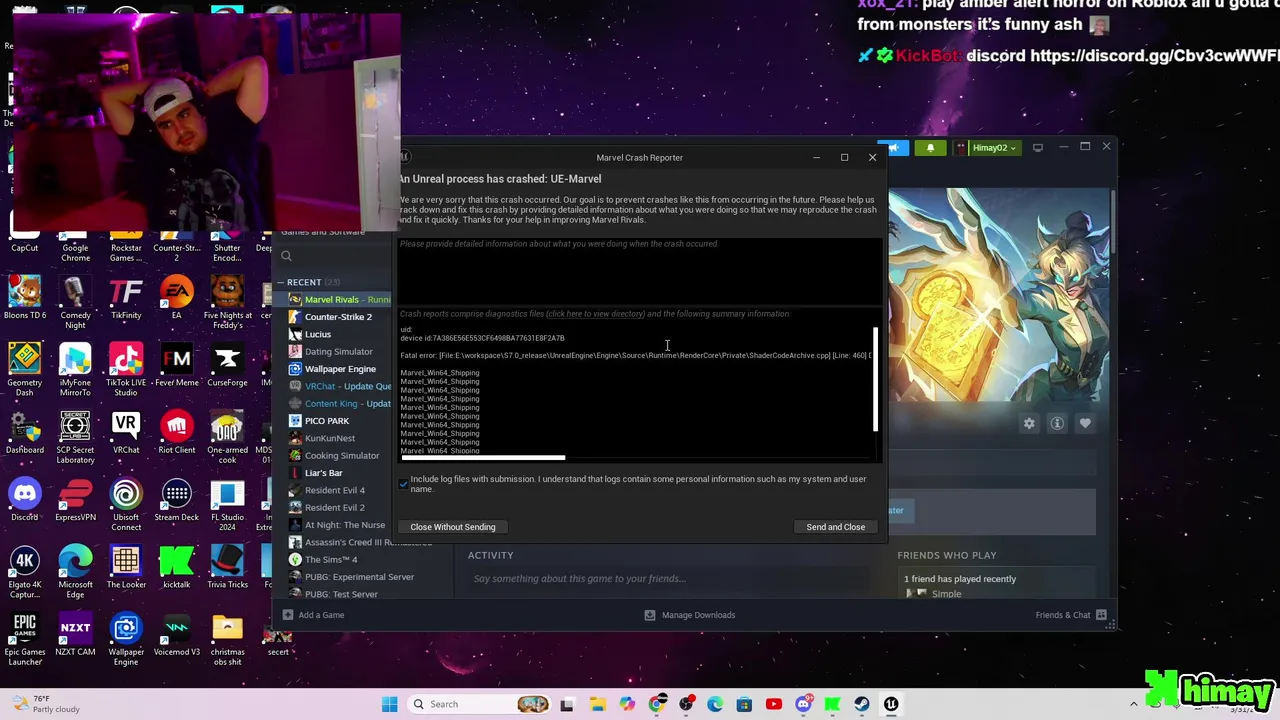Open the Stream Deck desktop shortcut
Viewport: 1280px width, 720px height.
point(176,500)
